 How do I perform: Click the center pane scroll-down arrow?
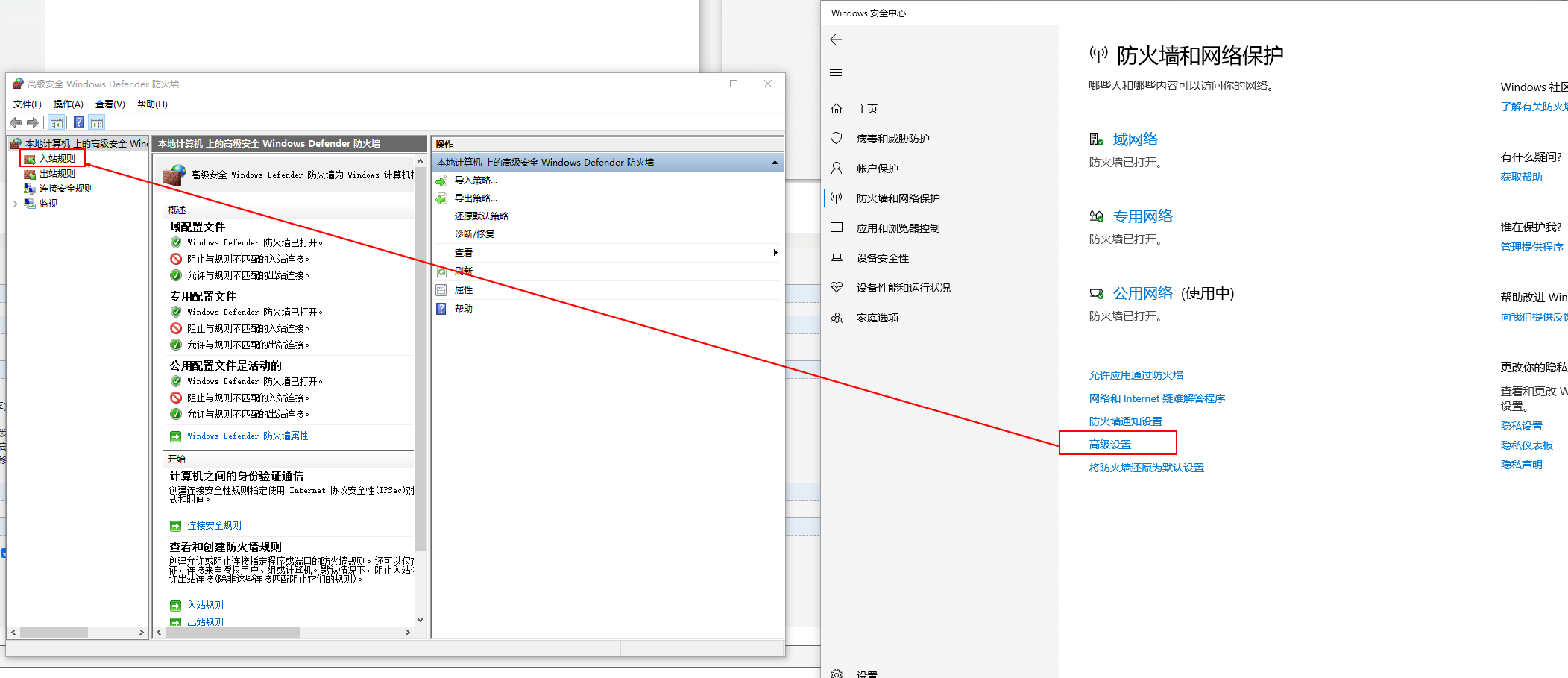421,620
